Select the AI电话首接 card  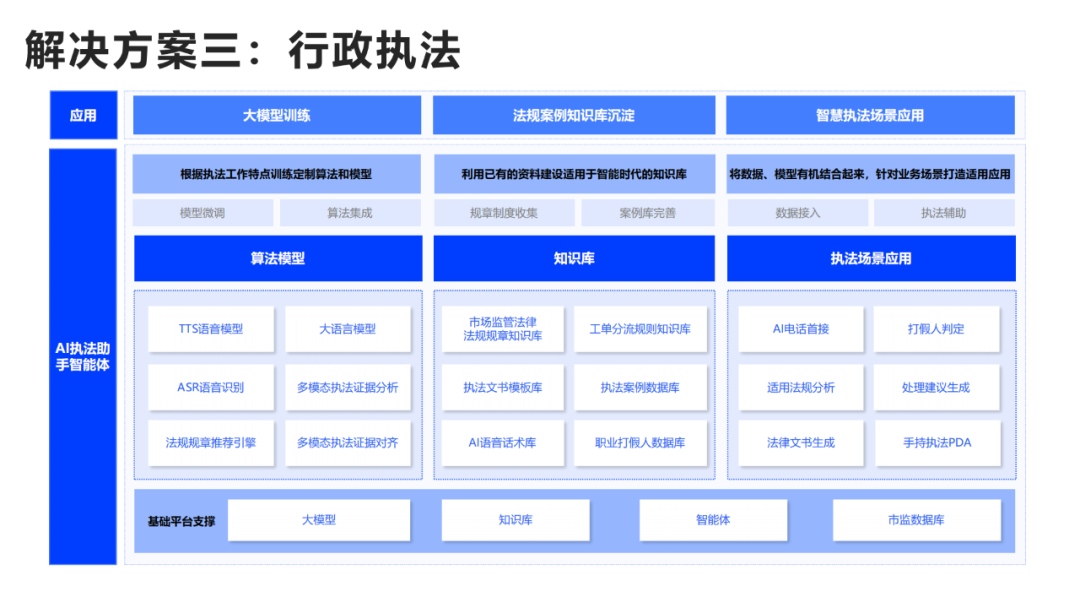800,329
